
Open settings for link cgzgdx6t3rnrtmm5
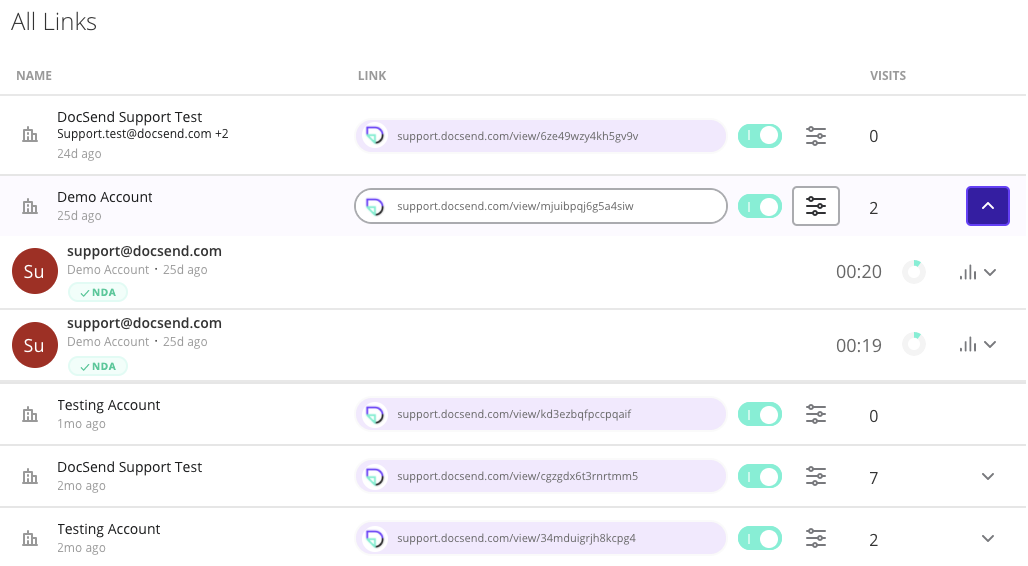point(816,476)
